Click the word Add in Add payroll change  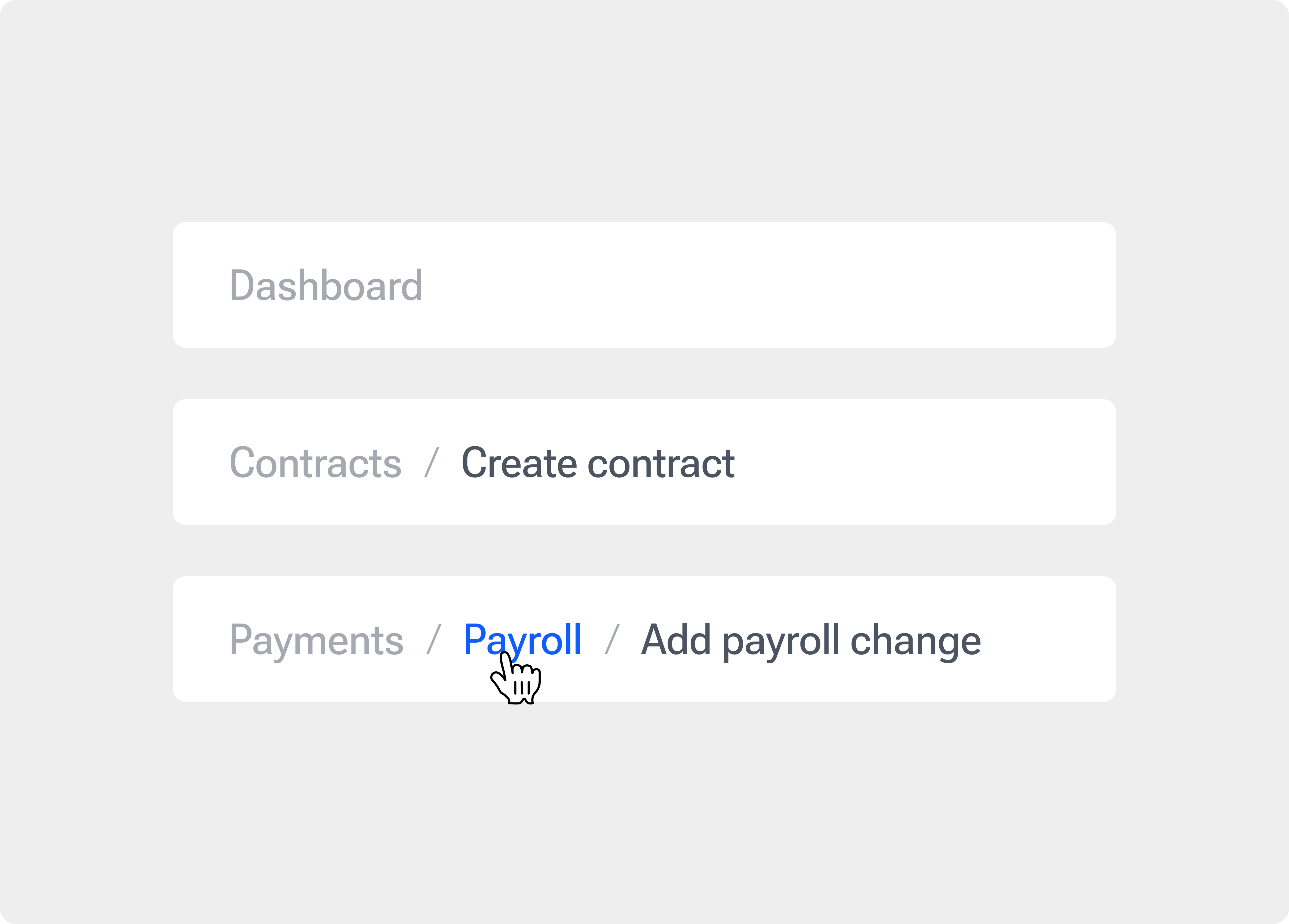click(x=676, y=640)
